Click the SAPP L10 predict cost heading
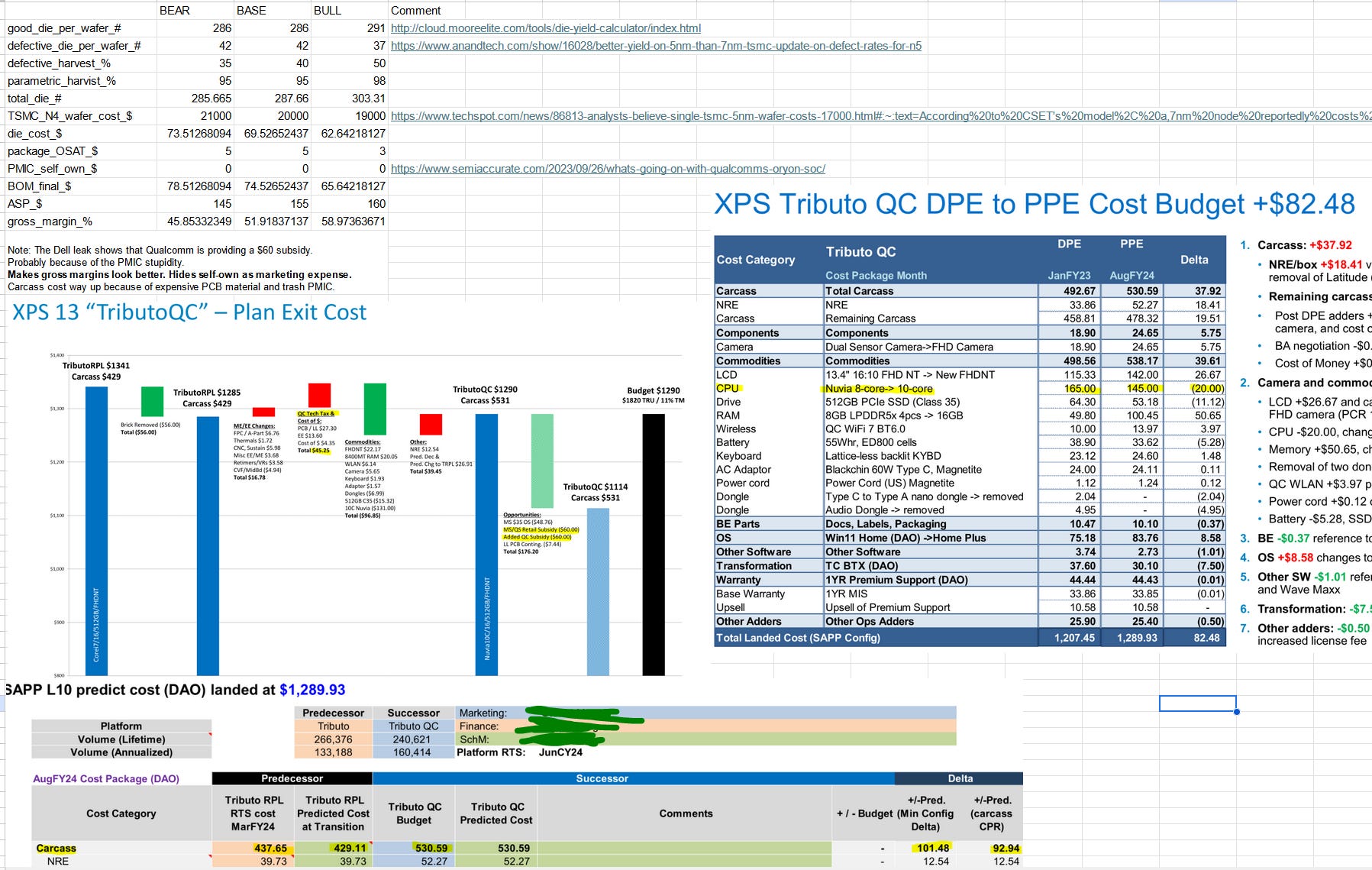The image size is (1372, 870). [x=175, y=690]
